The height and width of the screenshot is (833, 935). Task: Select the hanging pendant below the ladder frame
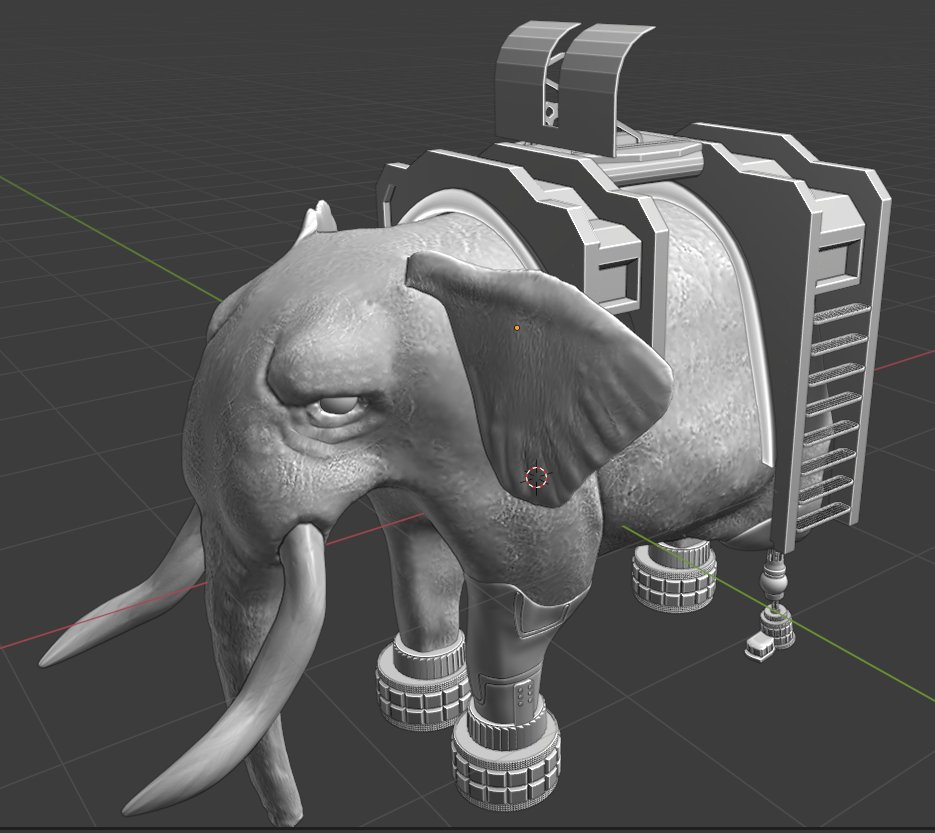pyautogui.click(x=776, y=599)
